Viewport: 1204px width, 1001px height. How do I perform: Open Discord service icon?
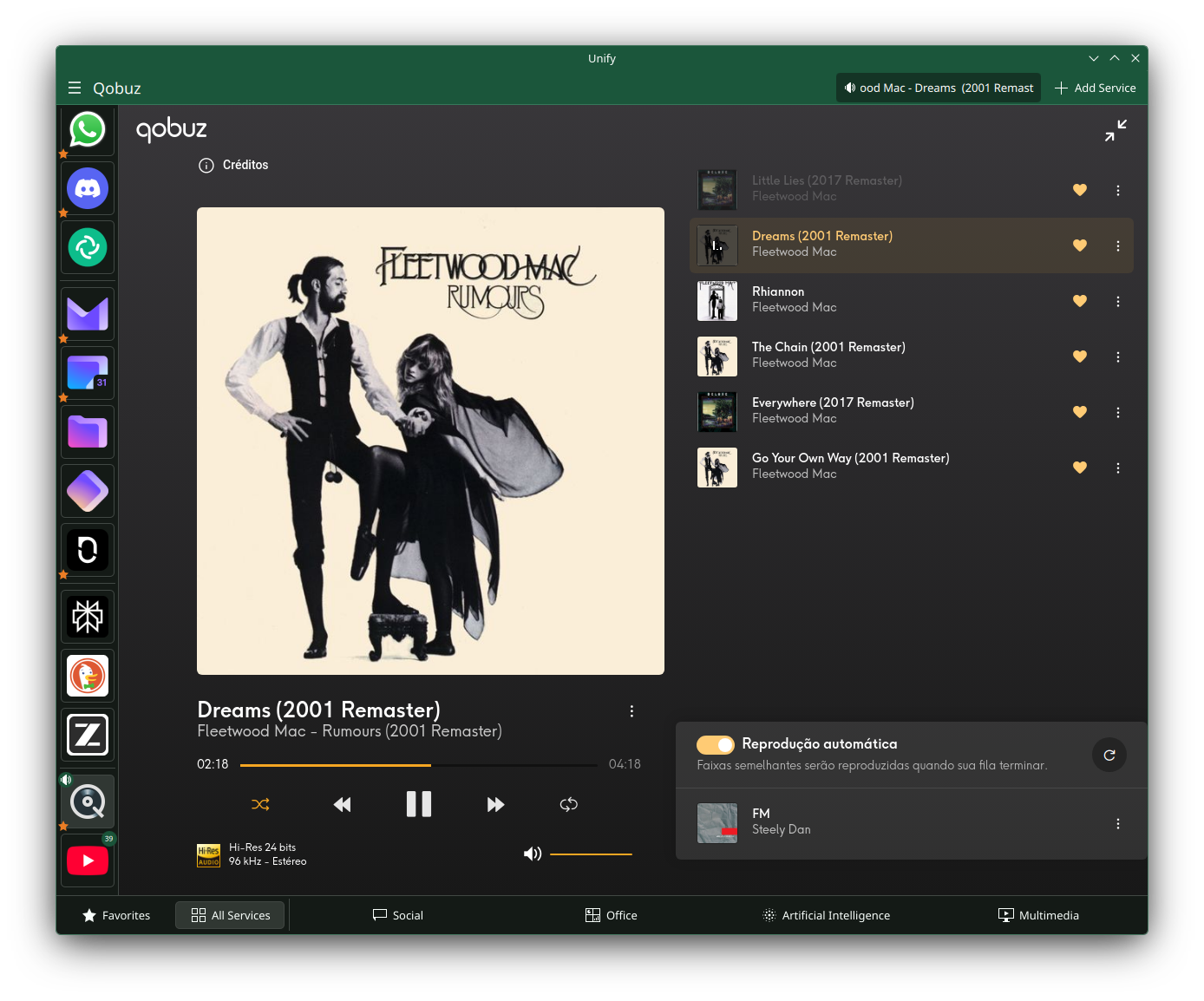(x=88, y=188)
